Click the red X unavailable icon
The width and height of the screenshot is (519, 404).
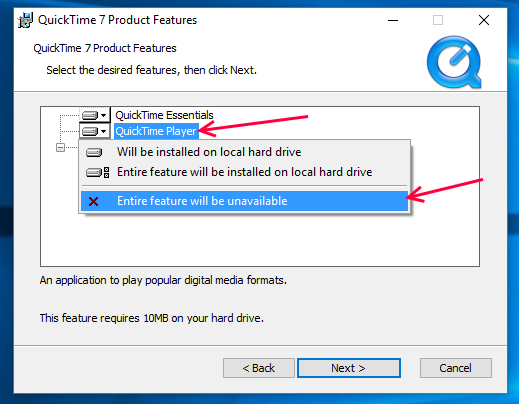tap(93, 201)
